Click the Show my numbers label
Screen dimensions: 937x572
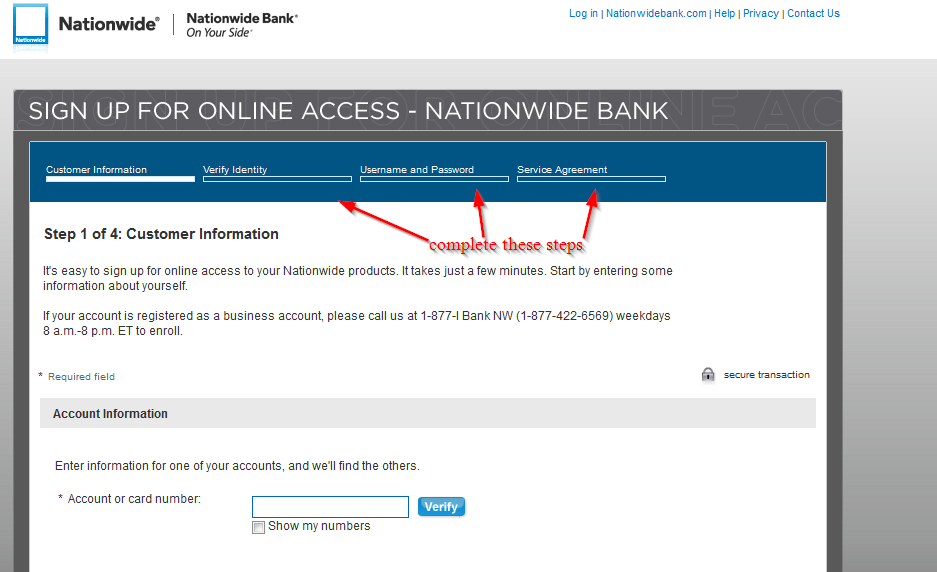coord(319,526)
